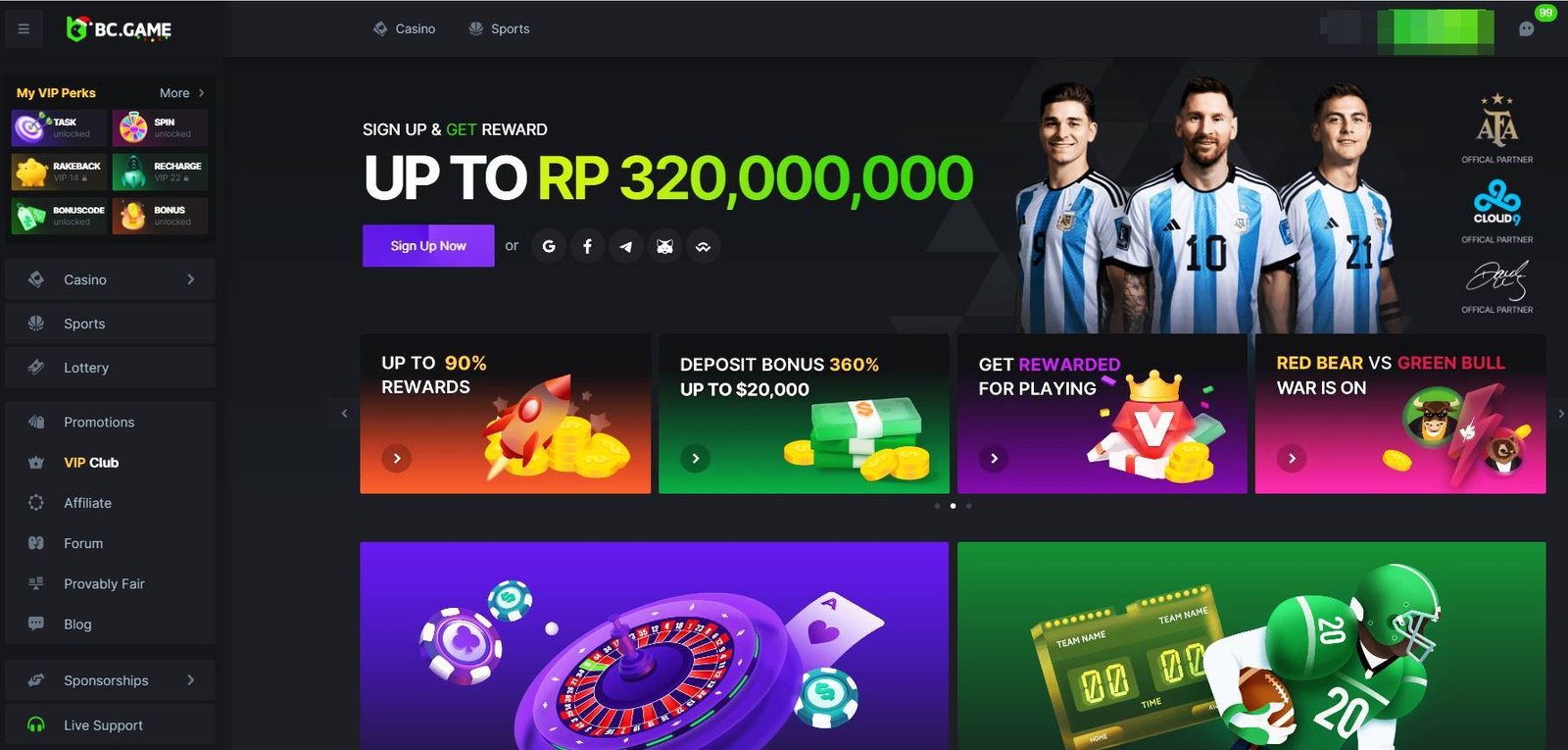The image size is (1568, 750).
Task: Open Live Support from the sidebar
Action: point(110,725)
